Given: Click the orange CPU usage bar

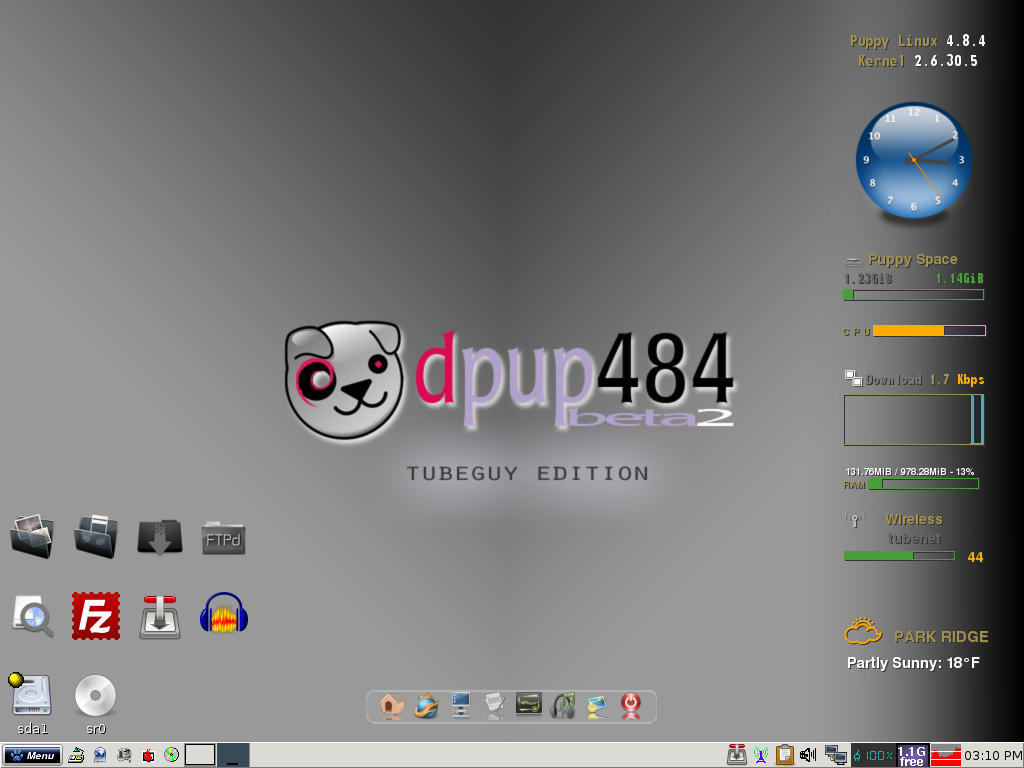Looking at the screenshot, I should (x=929, y=330).
